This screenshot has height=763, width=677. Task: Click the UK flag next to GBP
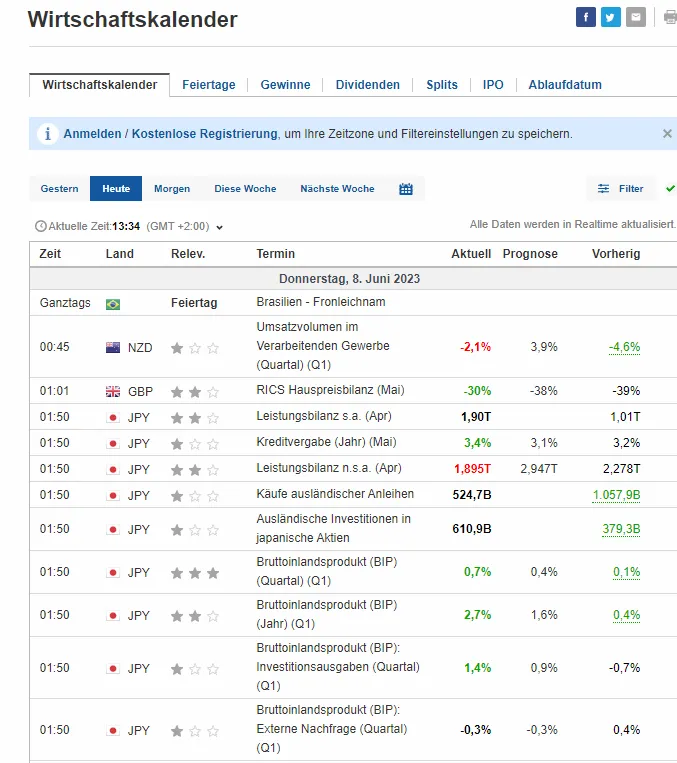(x=113, y=392)
